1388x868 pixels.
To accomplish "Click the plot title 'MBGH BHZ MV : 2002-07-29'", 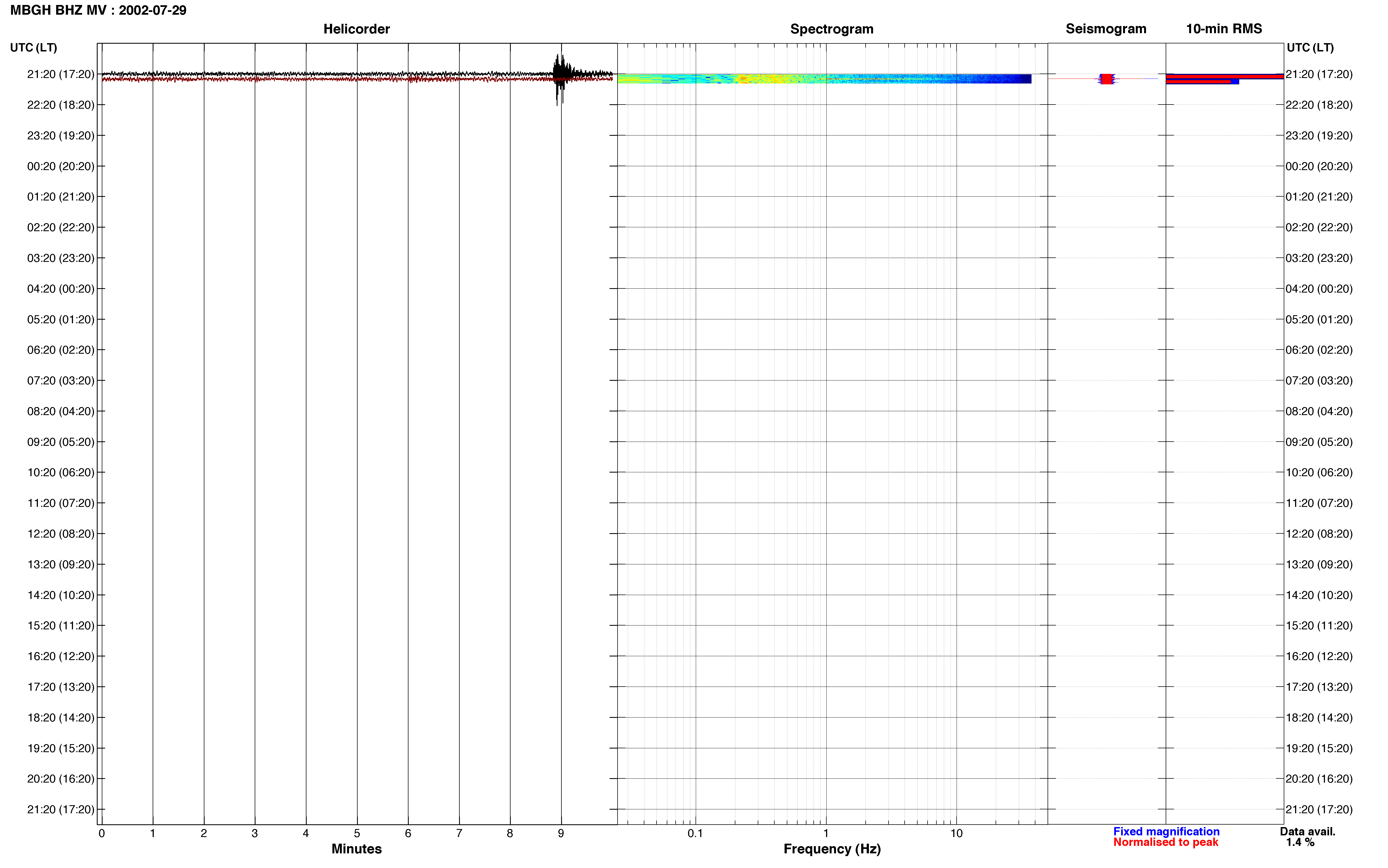I will coord(98,10).
